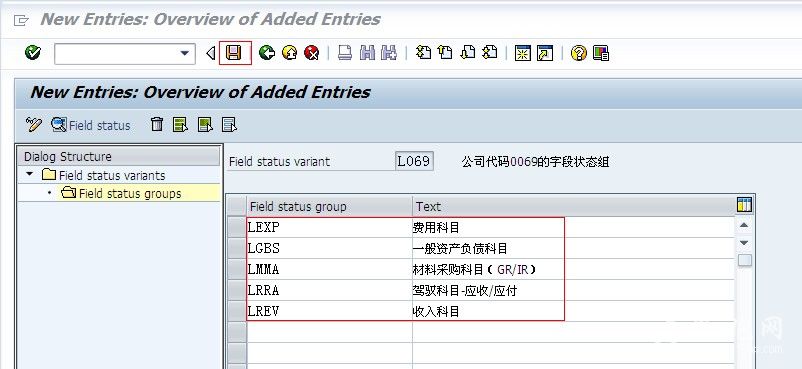Viewport: 802px width, 369px height.
Task: Click the table scrollbar down arrow
Action: pos(744,243)
